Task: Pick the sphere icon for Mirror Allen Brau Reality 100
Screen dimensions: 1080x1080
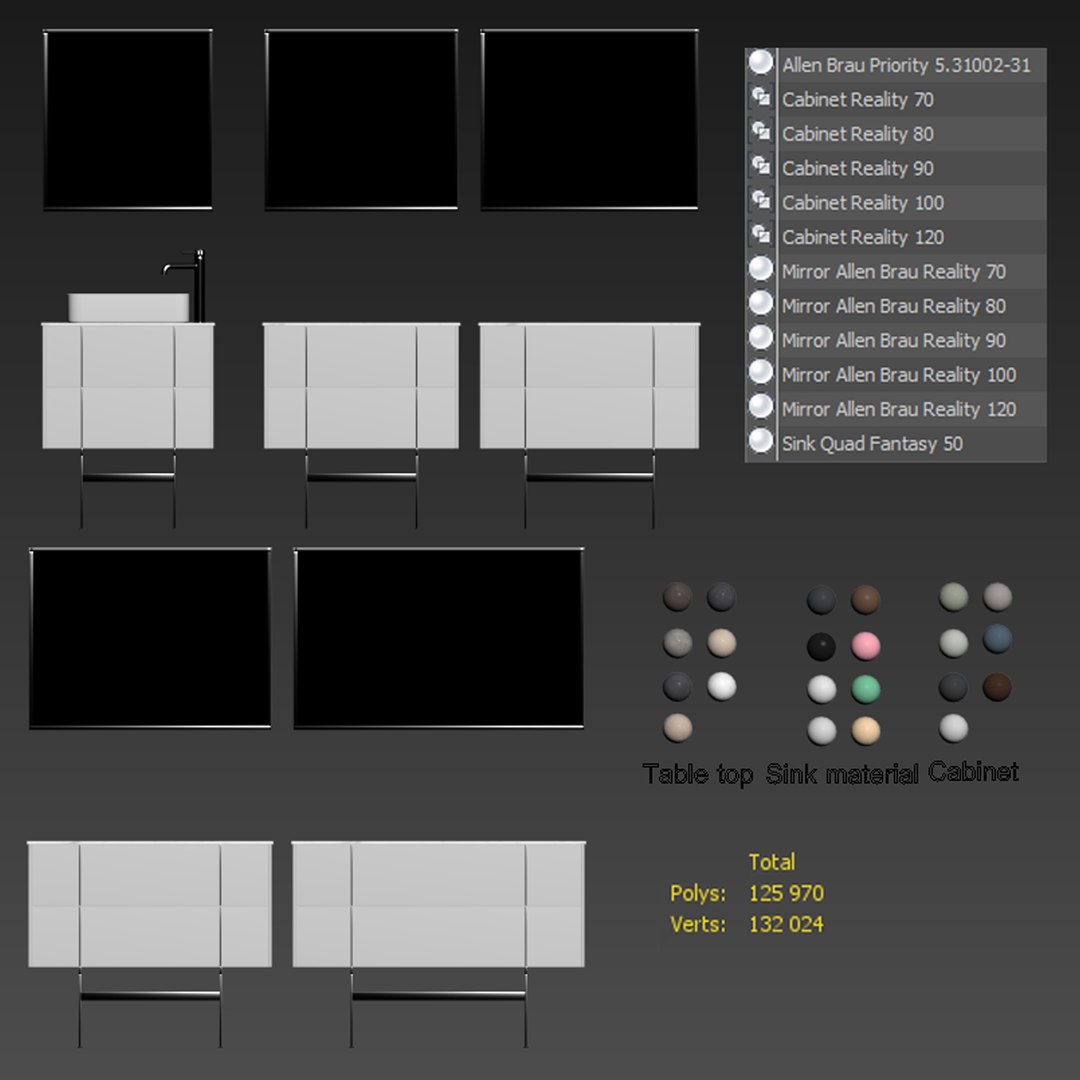Action: click(x=761, y=373)
